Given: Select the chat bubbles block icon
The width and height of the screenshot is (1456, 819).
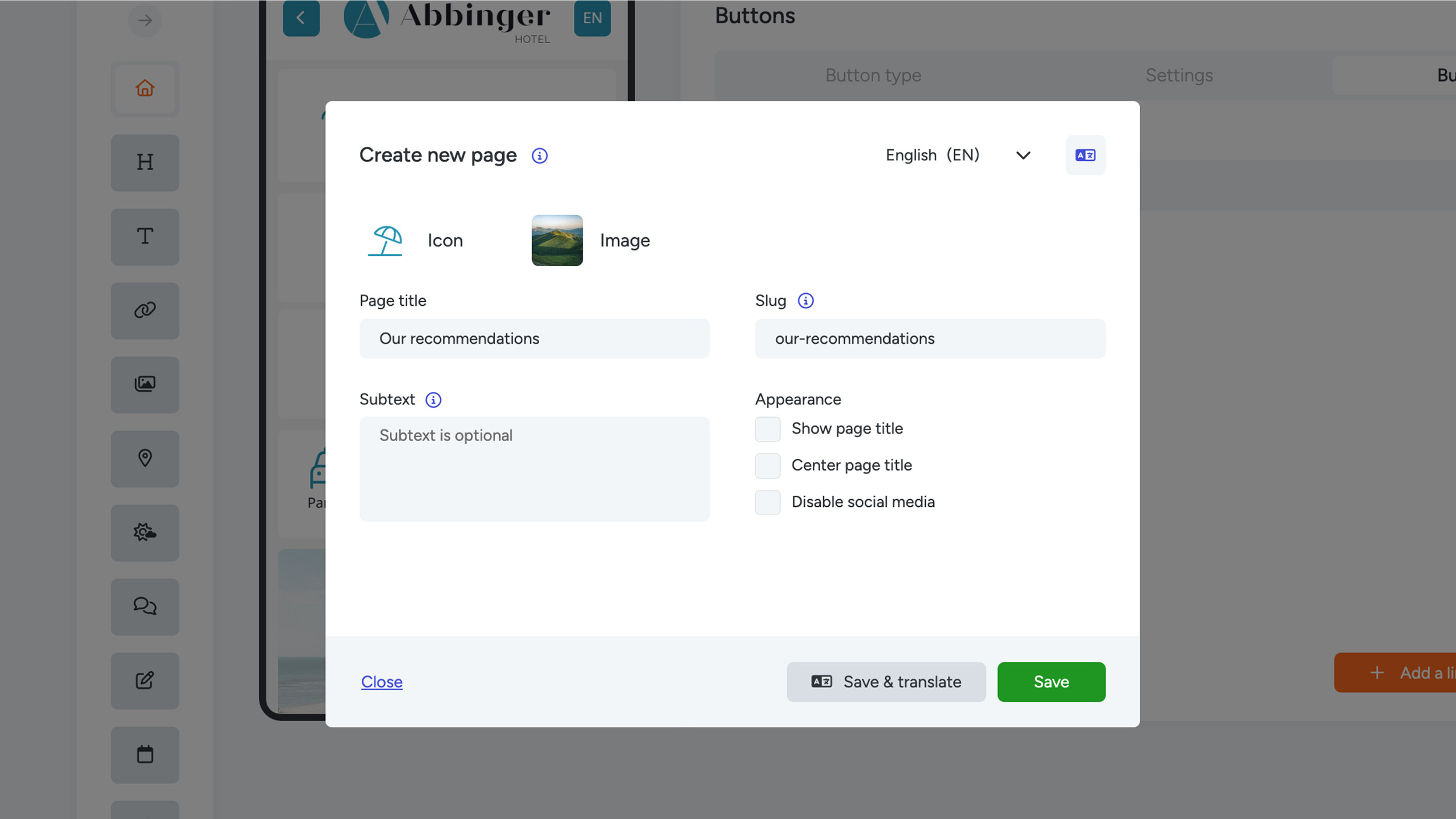Looking at the screenshot, I should (x=145, y=606).
